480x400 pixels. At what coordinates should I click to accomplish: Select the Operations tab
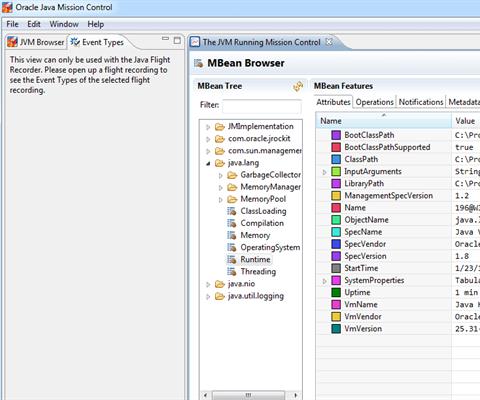[x=374, y=102]
